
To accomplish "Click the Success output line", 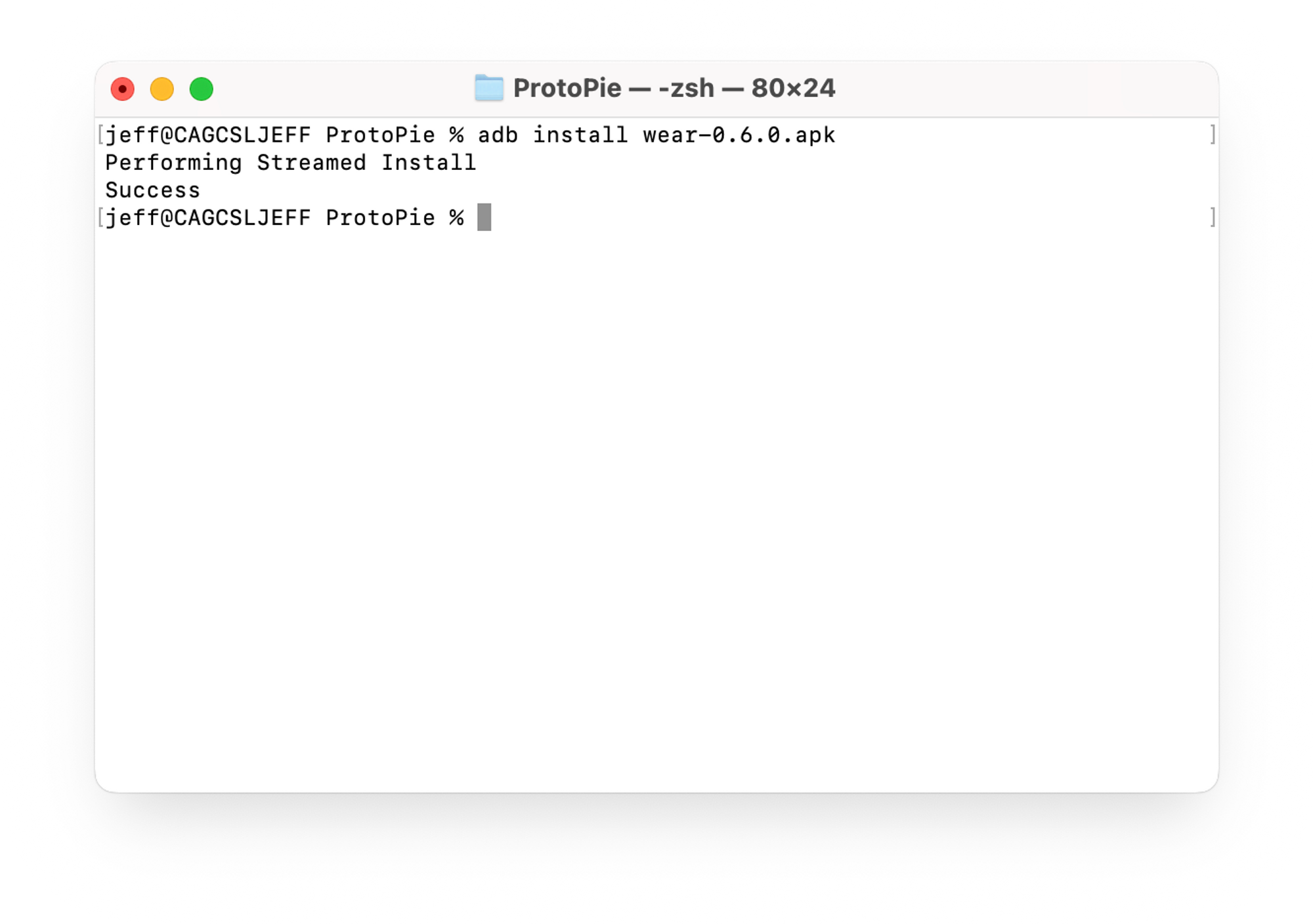I will (152, 190).
